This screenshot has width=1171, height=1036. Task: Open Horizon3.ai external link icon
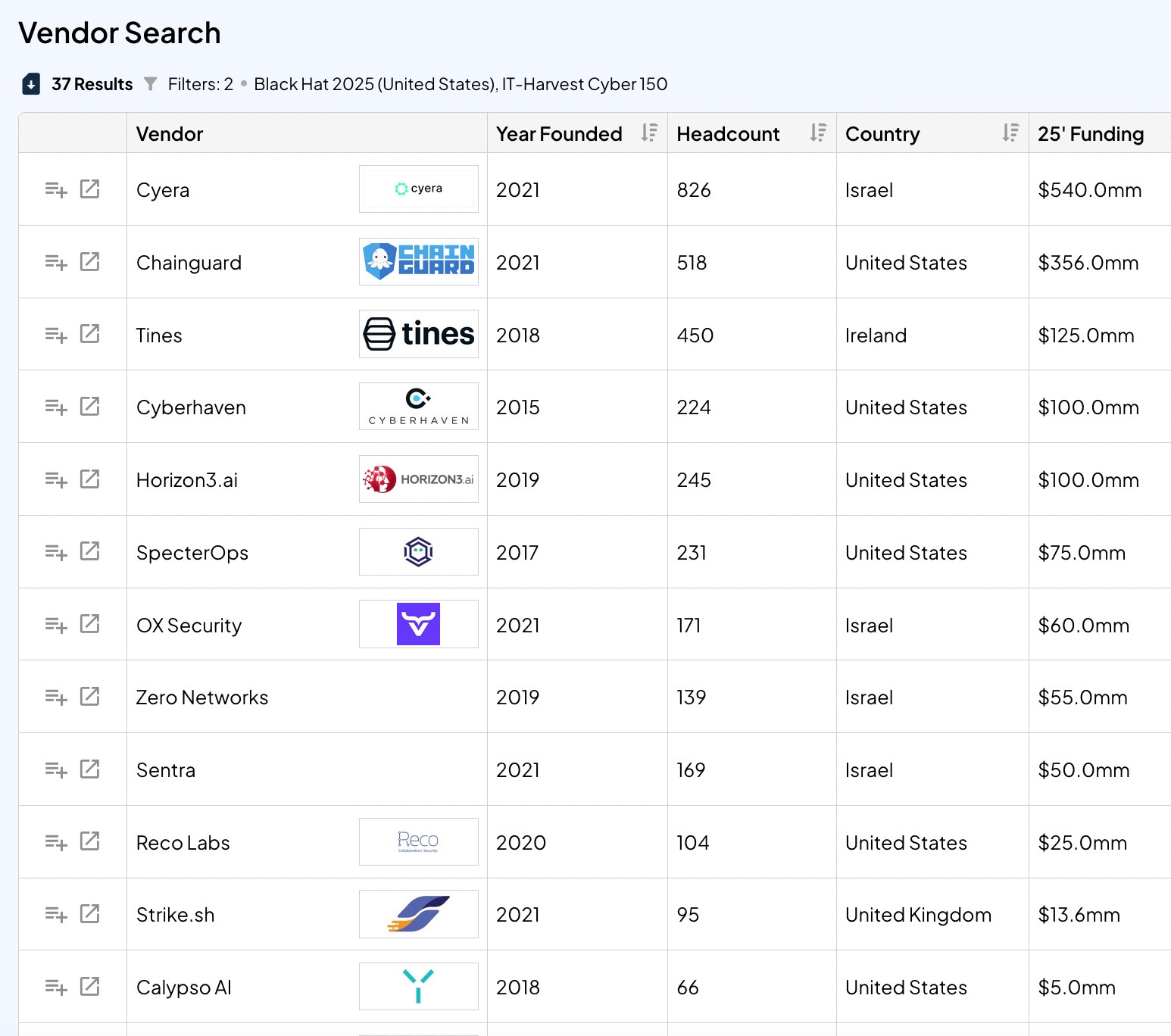(x=90, y=479)
